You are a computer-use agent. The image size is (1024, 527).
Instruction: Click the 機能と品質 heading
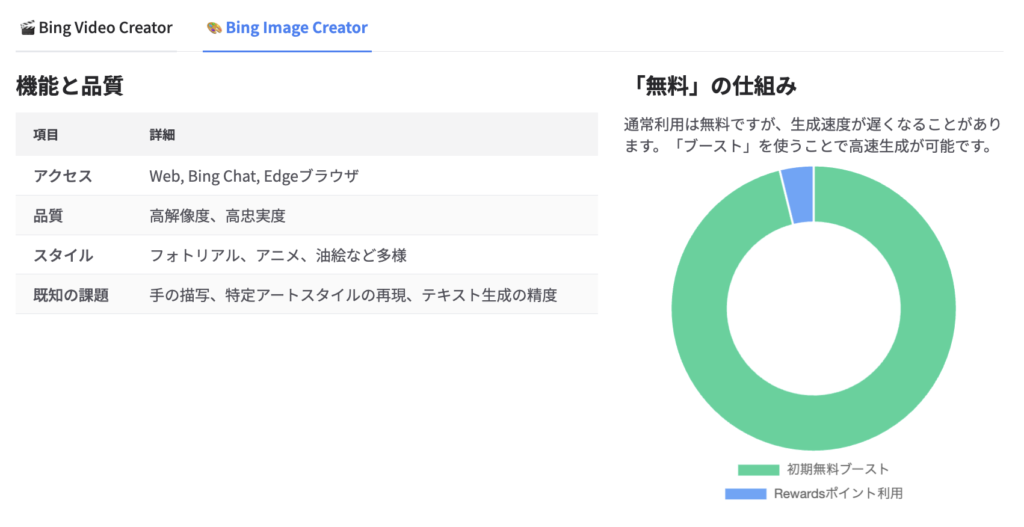tap(69, 86)
